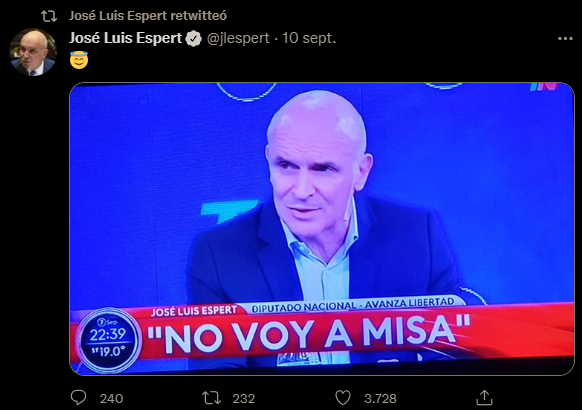Click the verified badge next to name
The image size is (582, 410).
pos(193,39)
